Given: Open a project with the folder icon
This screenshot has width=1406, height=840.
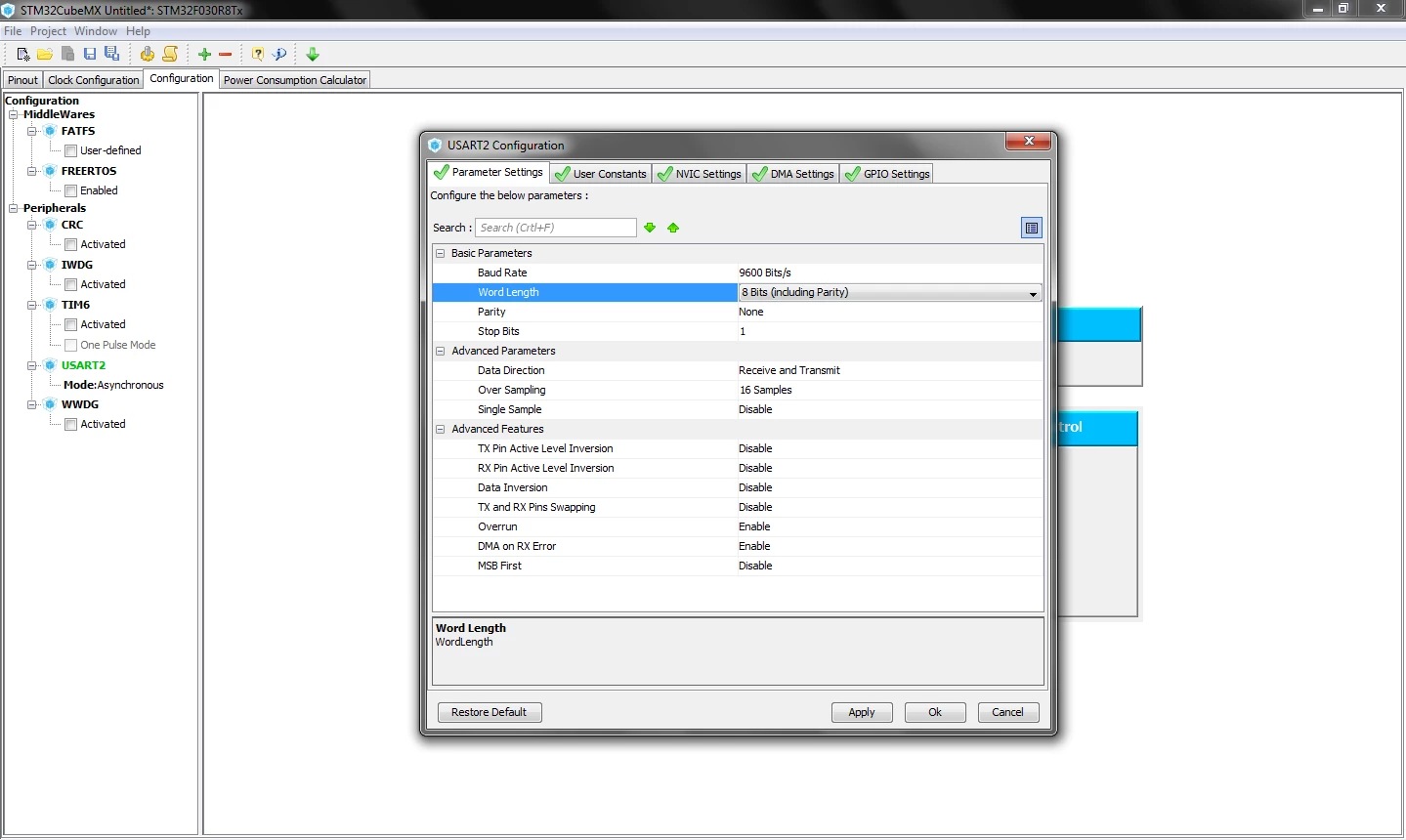Looking at the screenshot, I should (45, 55).
